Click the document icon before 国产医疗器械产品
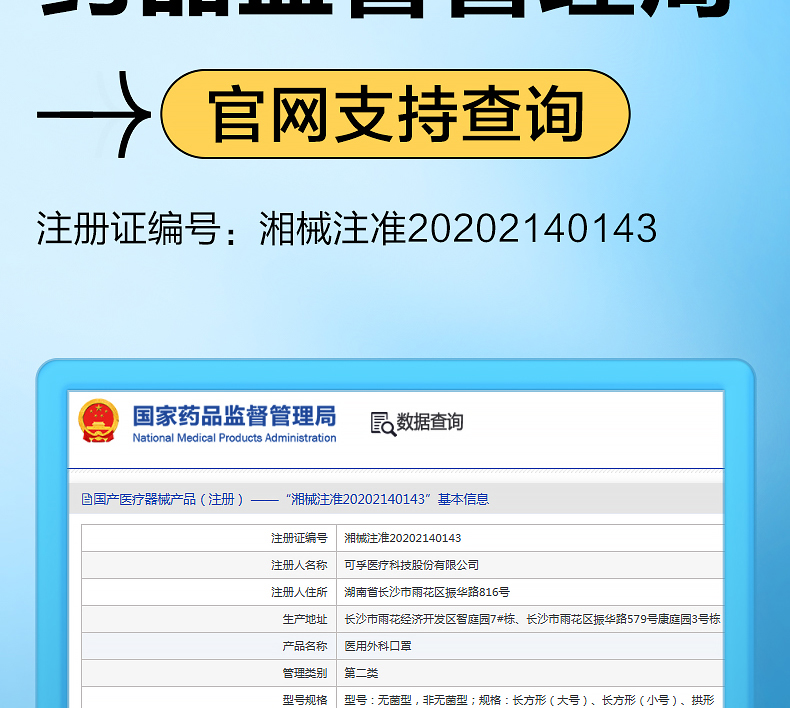 pos(87,499)
